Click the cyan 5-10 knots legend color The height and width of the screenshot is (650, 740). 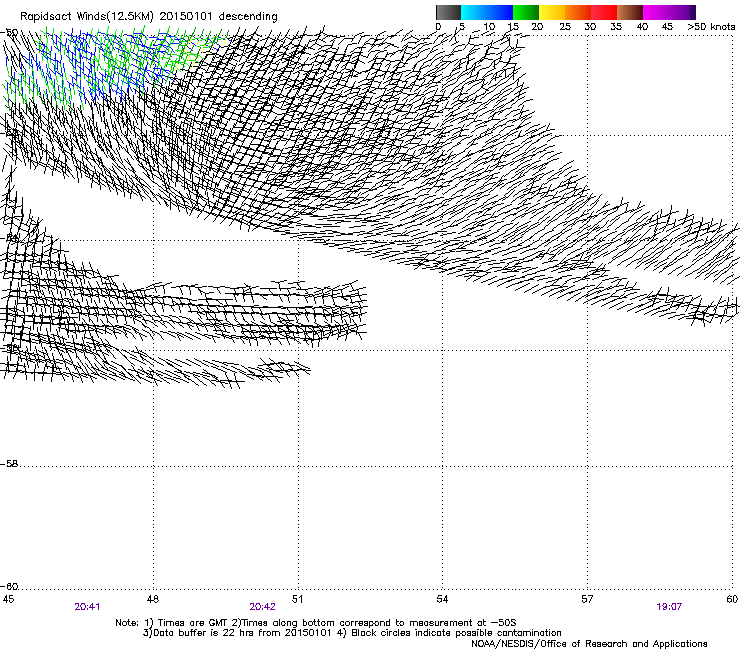(474, 12)
